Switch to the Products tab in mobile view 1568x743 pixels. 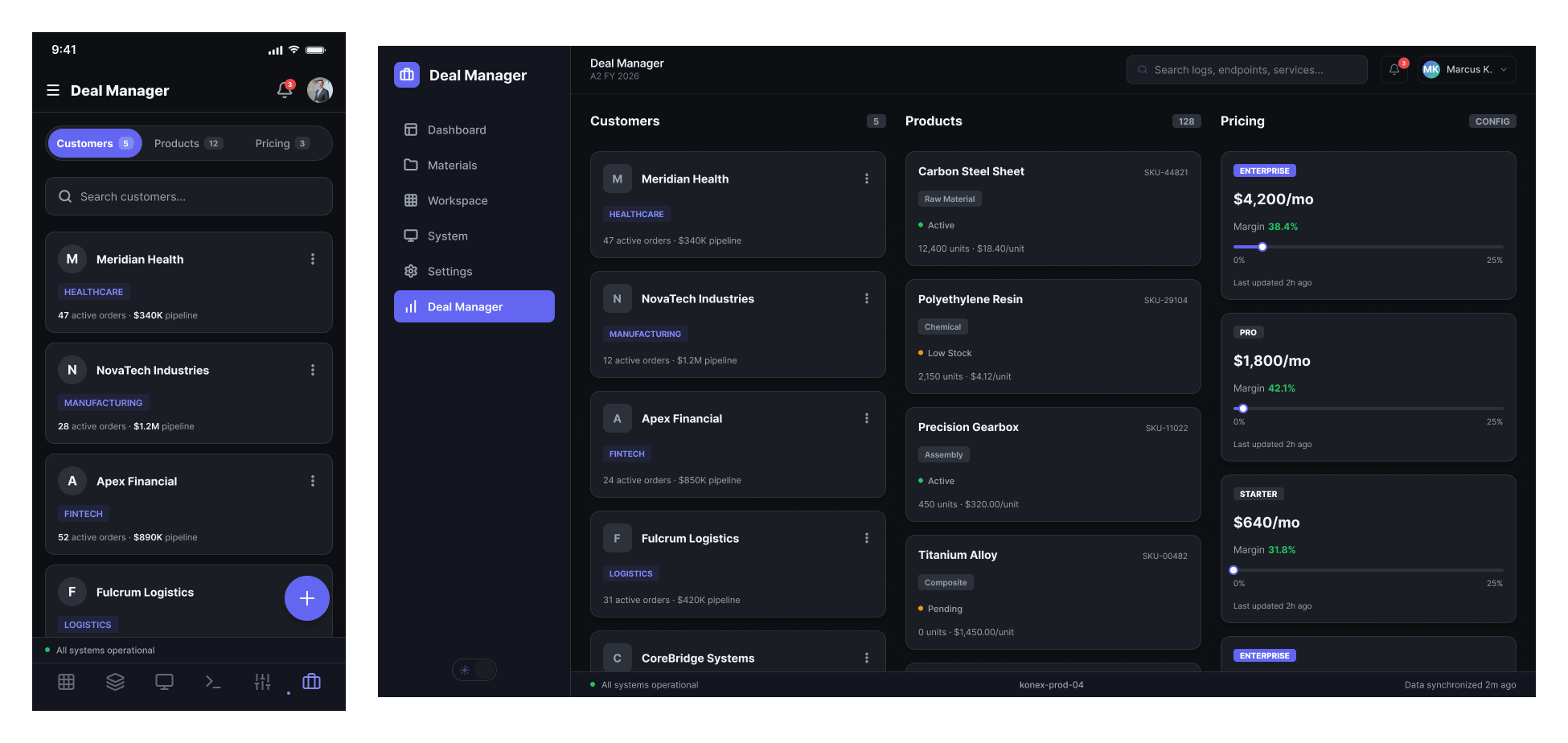(x=188, y=143)
